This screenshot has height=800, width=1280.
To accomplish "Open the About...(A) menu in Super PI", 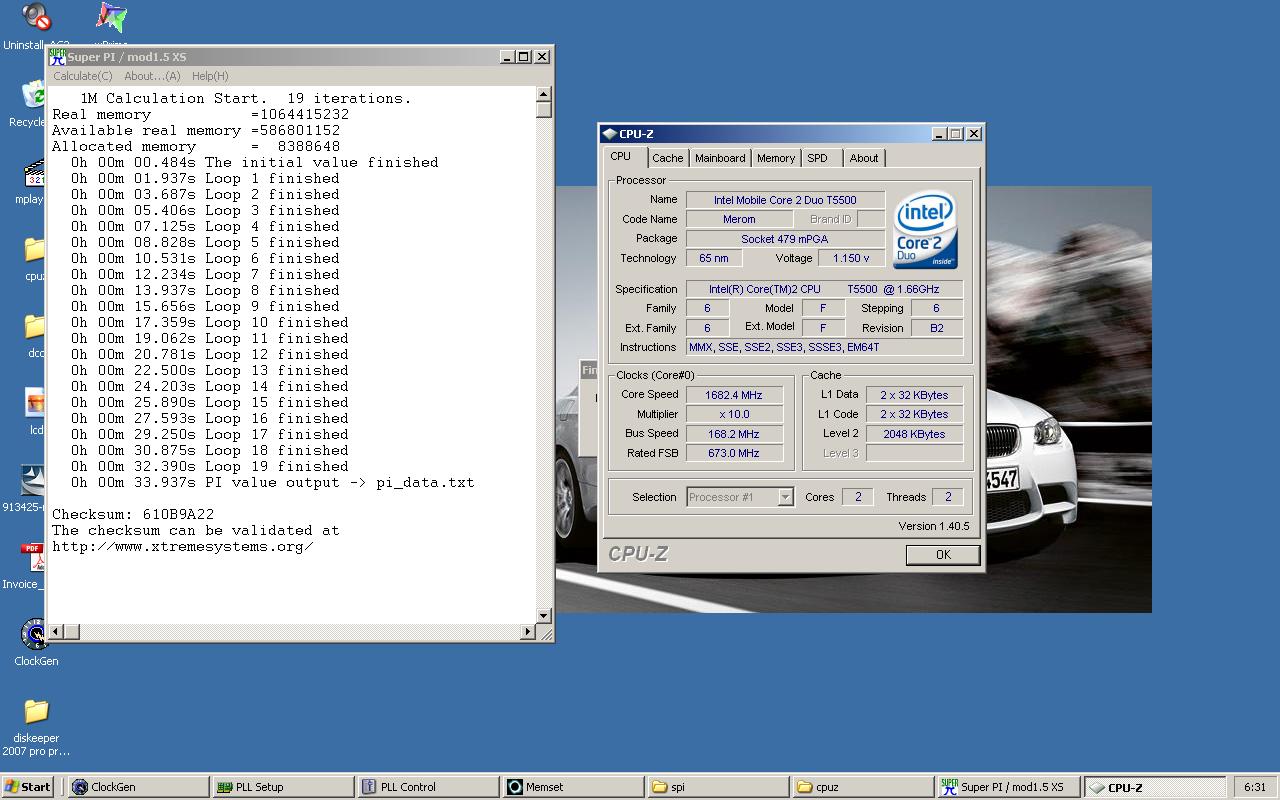I will (152, 76).
